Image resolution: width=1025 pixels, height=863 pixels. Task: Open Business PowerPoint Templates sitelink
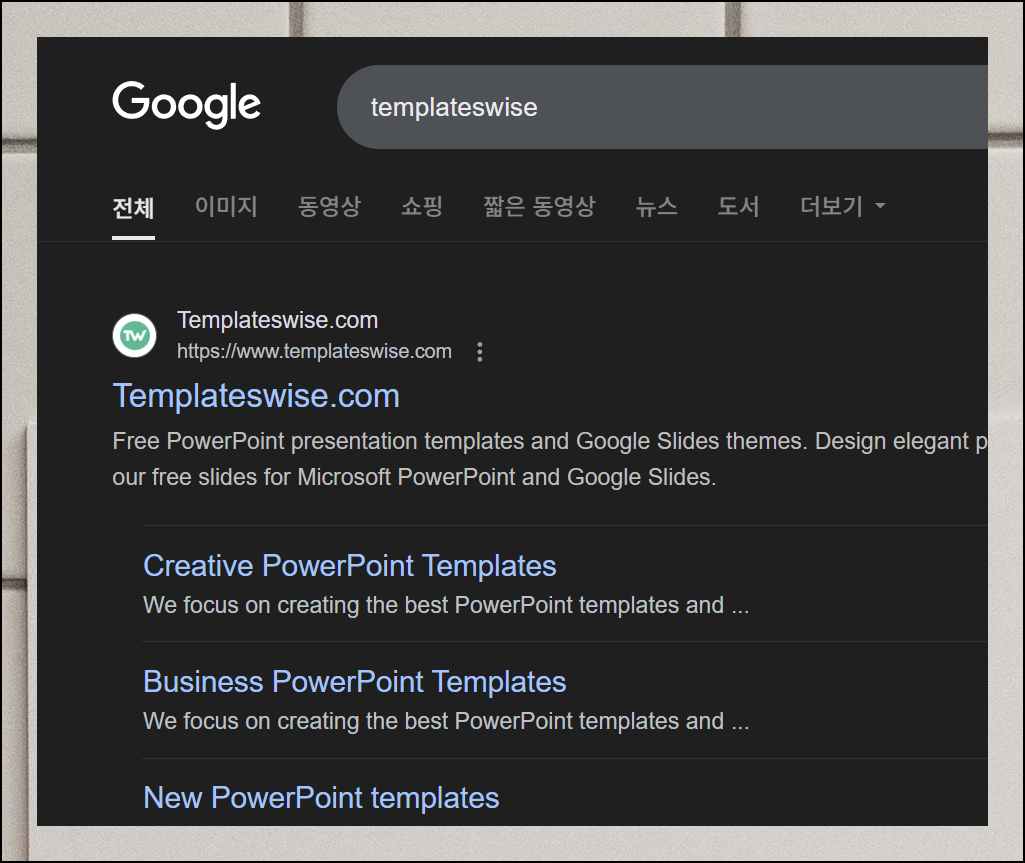pyautogui.click(x=354, y=682)
